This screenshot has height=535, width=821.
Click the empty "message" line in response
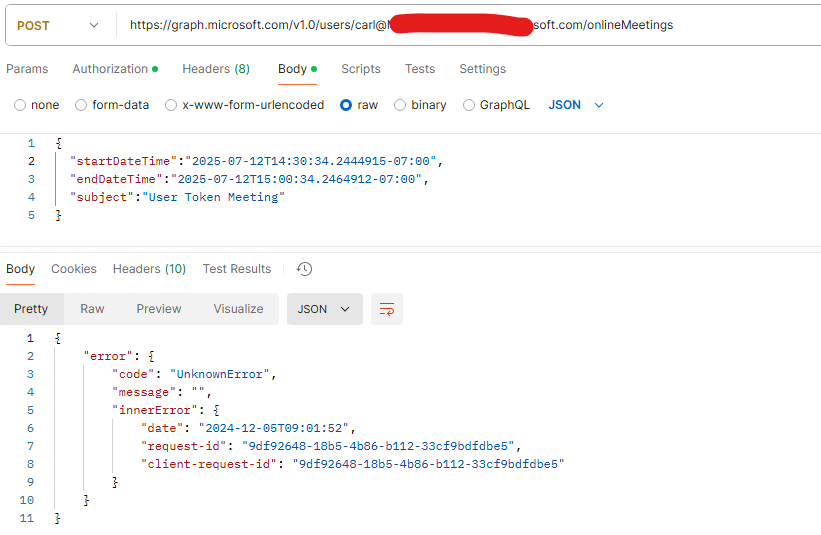[162, 392]
